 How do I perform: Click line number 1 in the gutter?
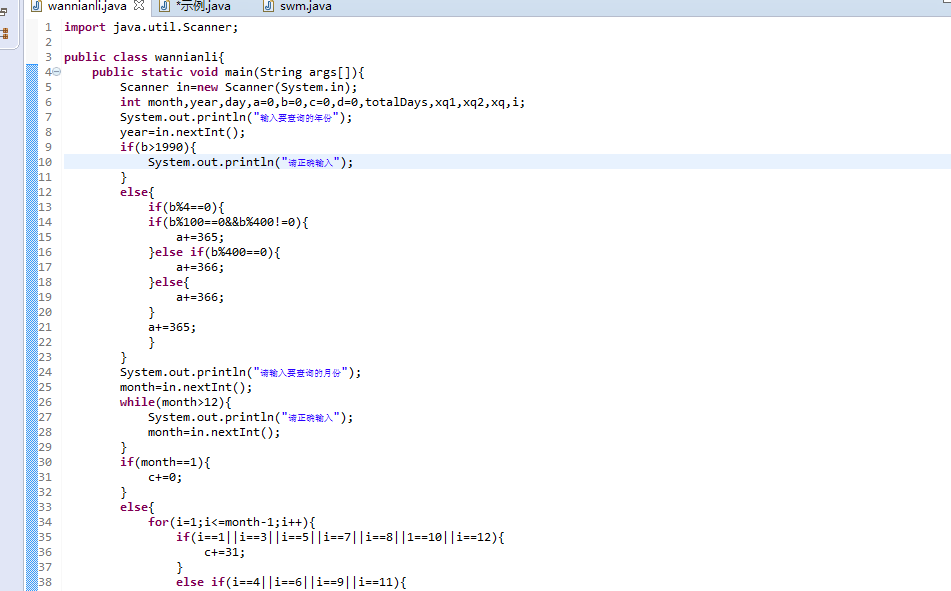point(49,27)
